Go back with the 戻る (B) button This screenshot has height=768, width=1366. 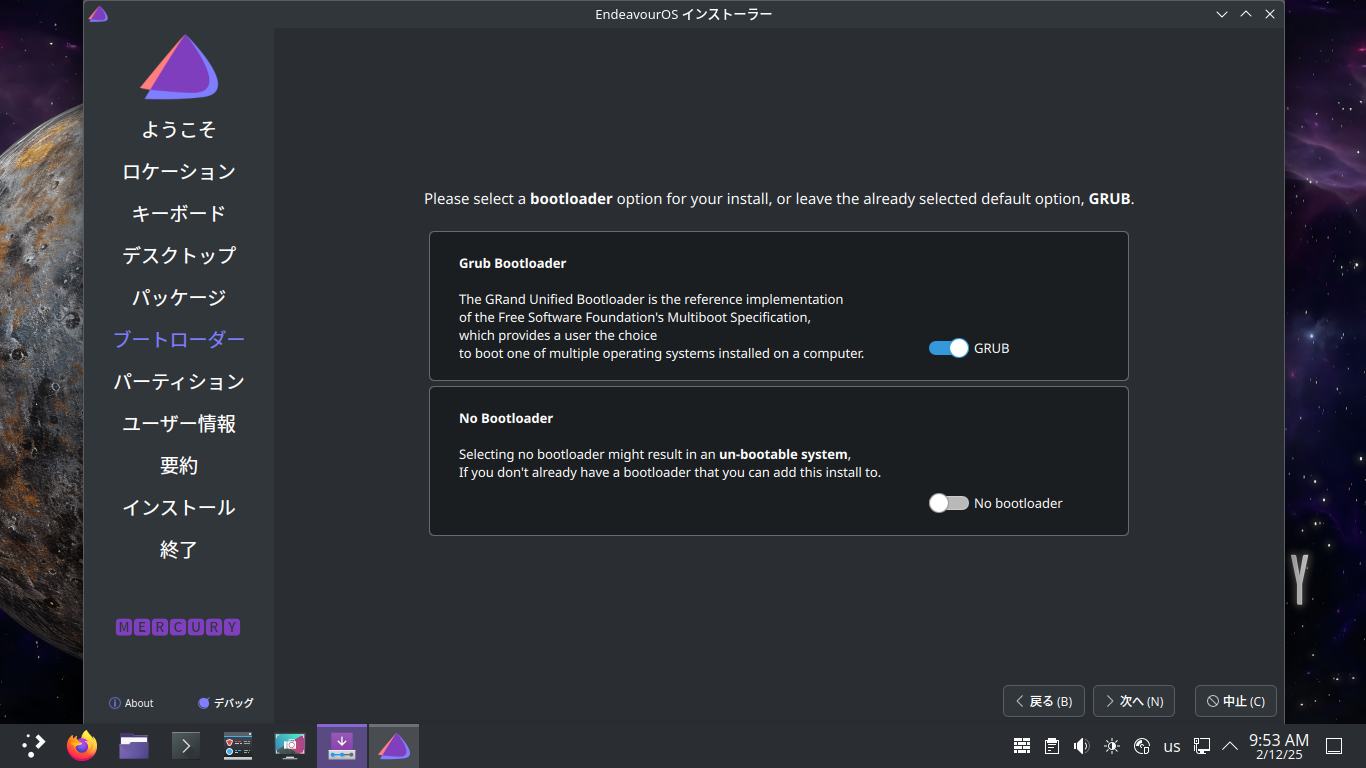[x=1043, y=701]
